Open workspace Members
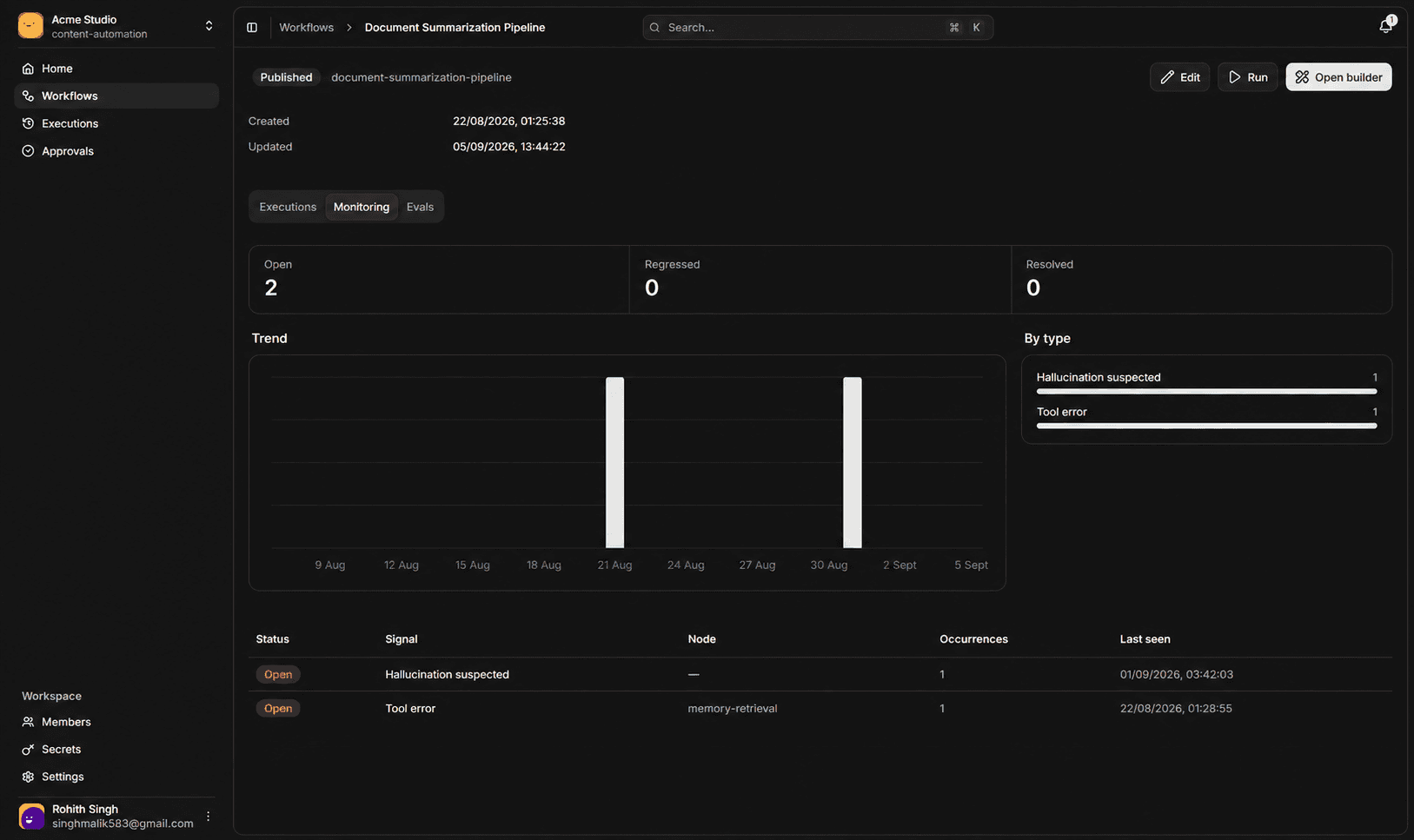1414x840 pixels. click(116, 722)
